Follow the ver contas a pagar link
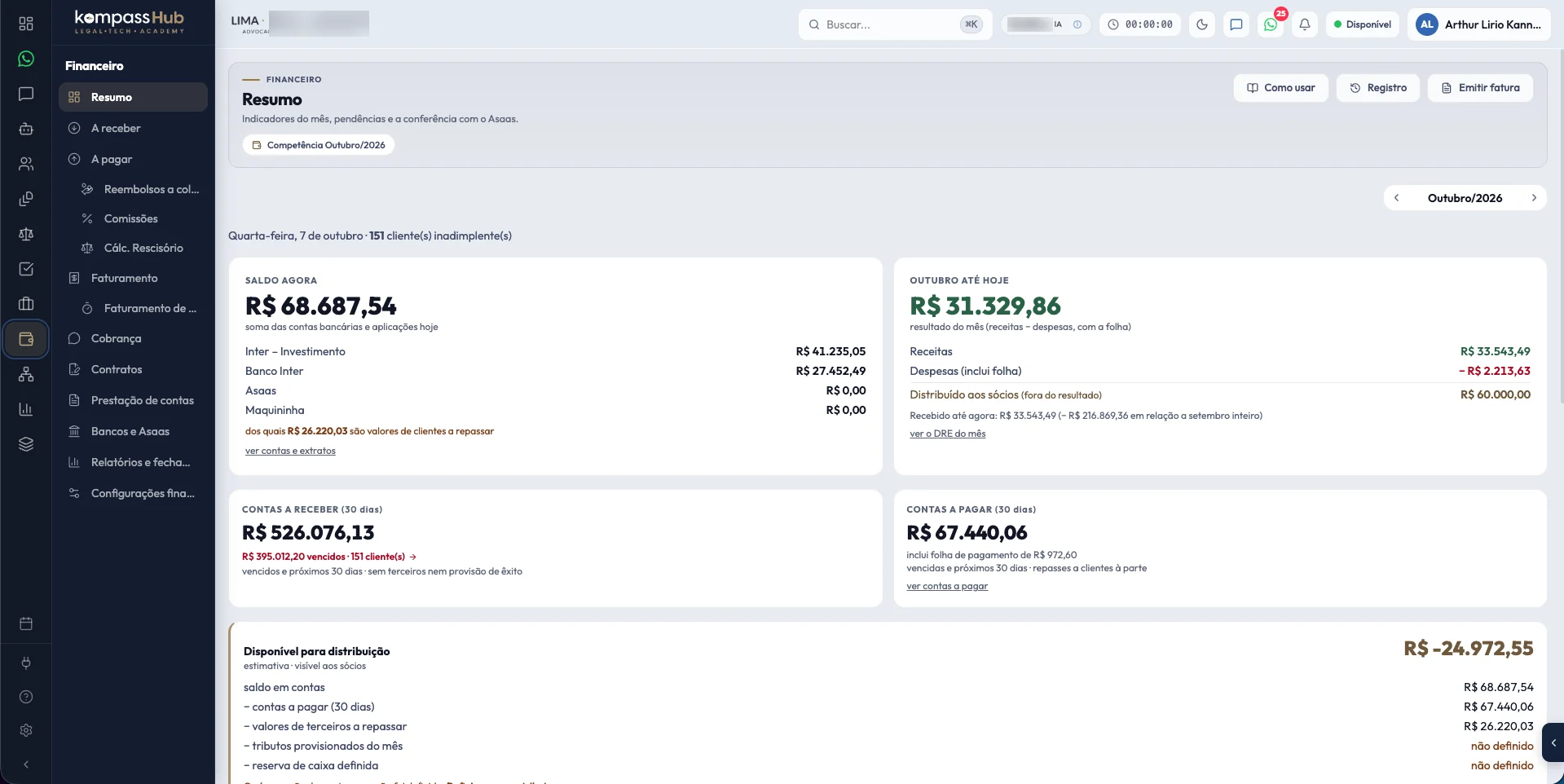 pyautogui.click(x=947, y=586)
